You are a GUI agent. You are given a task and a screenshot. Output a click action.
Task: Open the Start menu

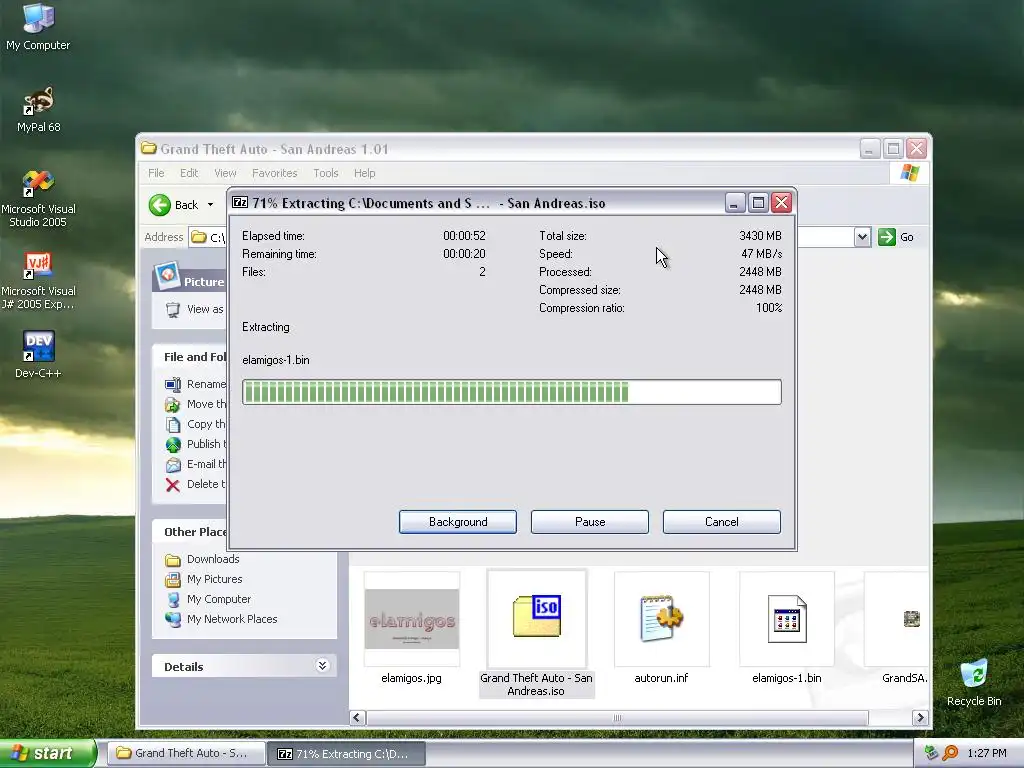(x=48, y=753)
